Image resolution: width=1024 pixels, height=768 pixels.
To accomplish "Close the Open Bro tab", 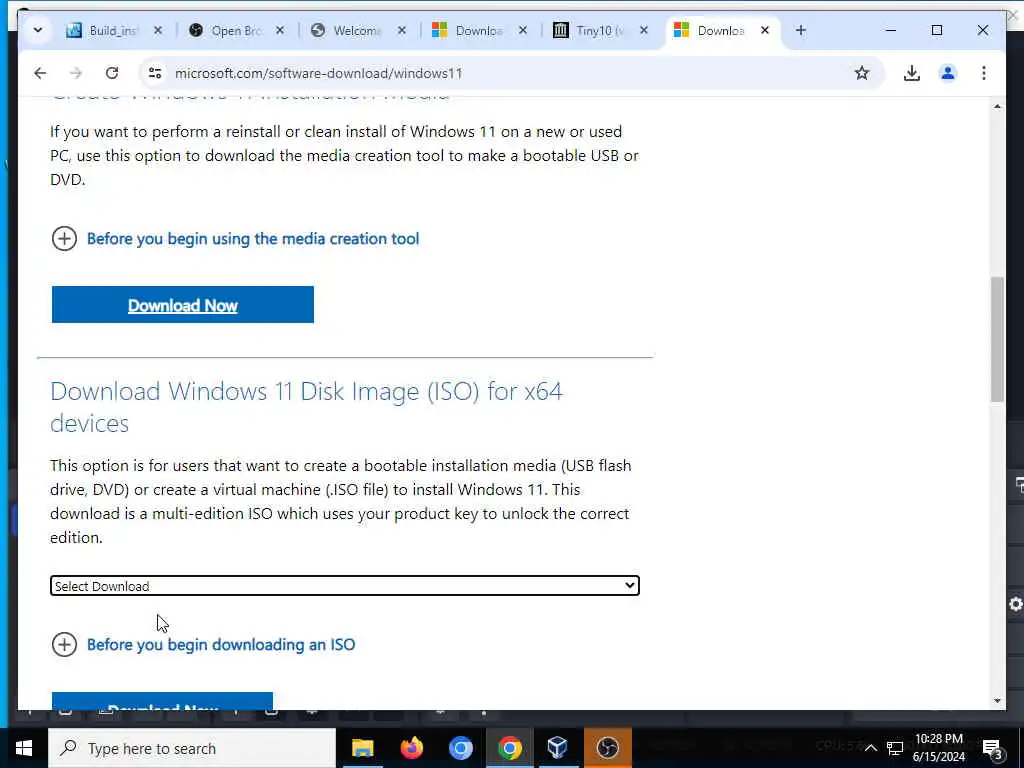I will [280, 31].
